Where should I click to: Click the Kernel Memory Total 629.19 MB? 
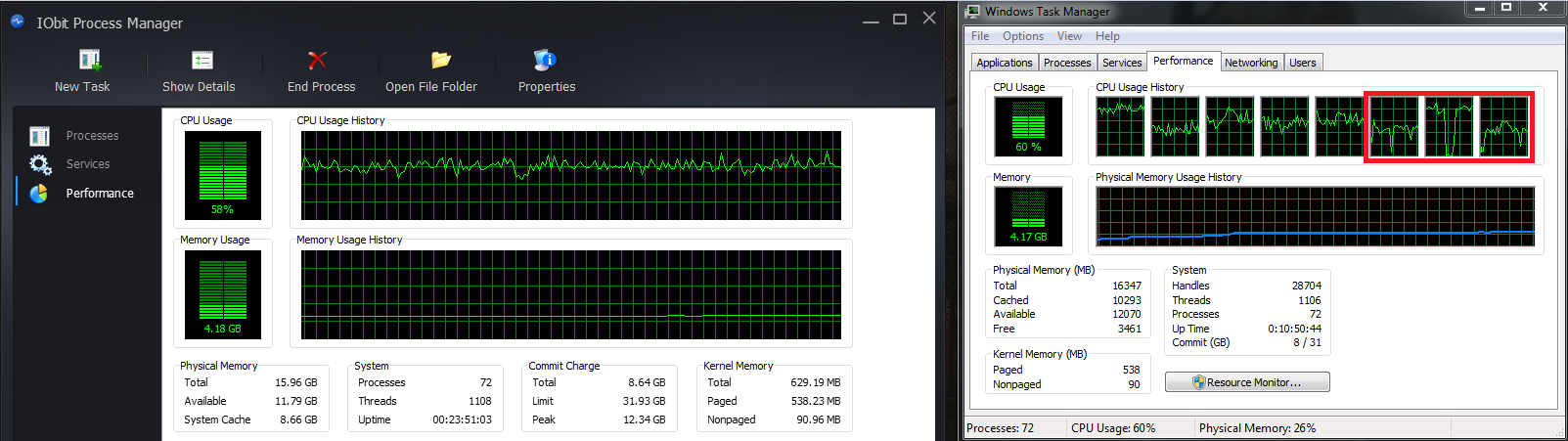point(816,383)
